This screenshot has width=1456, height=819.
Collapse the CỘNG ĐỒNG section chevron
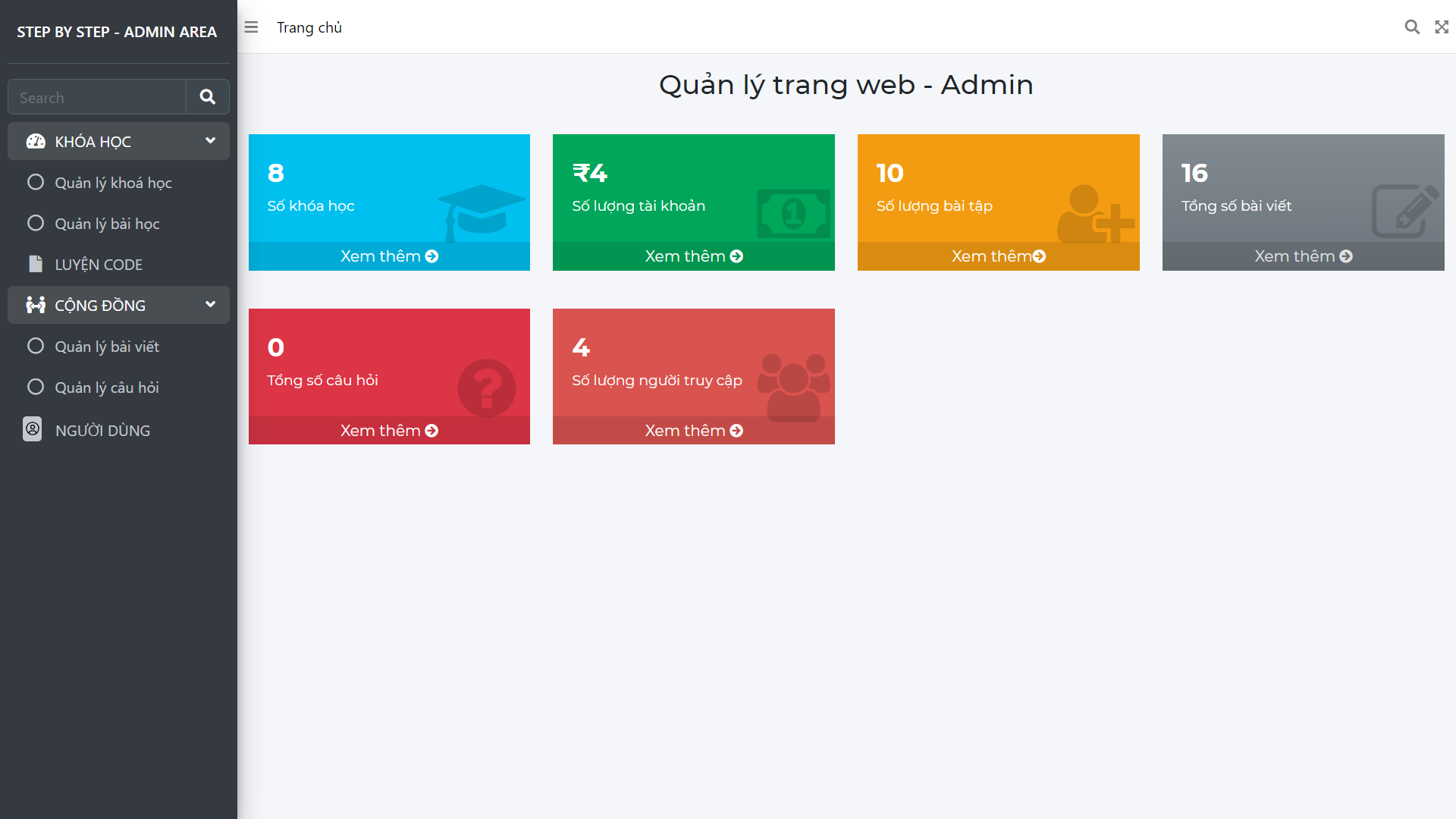[x=210, y=304]
